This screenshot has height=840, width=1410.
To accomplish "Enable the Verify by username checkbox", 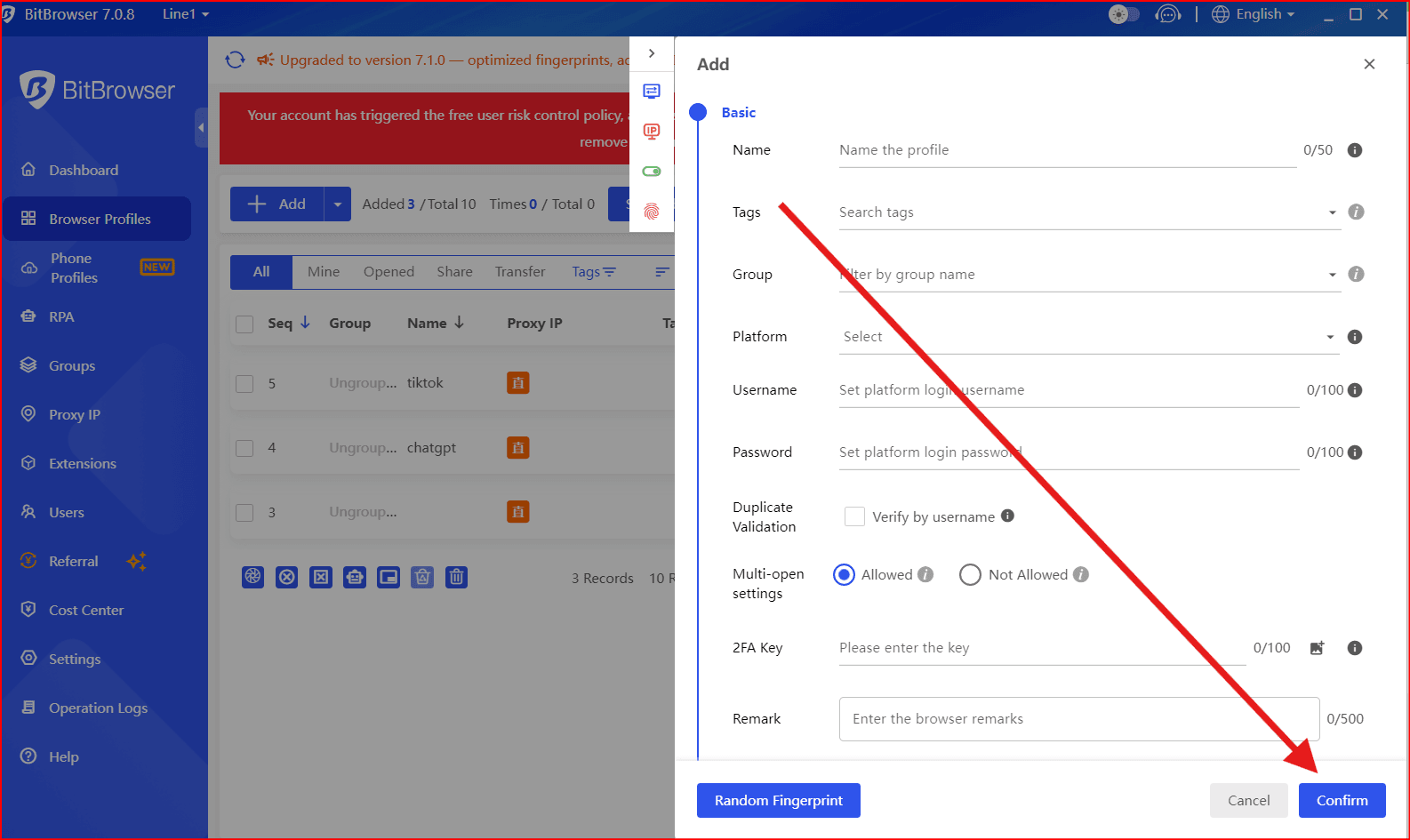I will click(x=854, y=516).
